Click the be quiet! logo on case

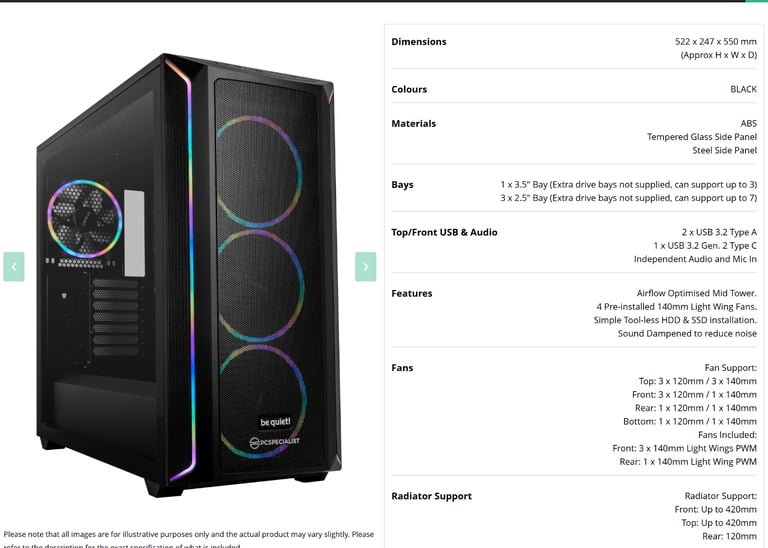point(275,422)
